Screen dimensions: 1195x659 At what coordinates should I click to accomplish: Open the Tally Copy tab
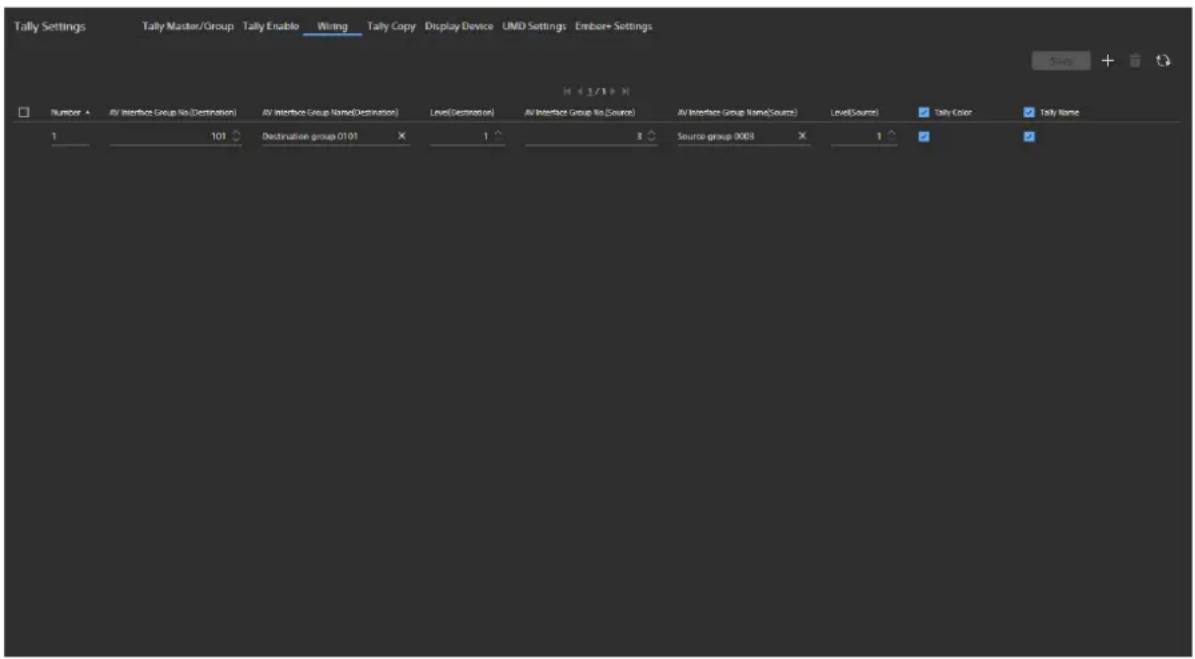click(x=391, y=27)
